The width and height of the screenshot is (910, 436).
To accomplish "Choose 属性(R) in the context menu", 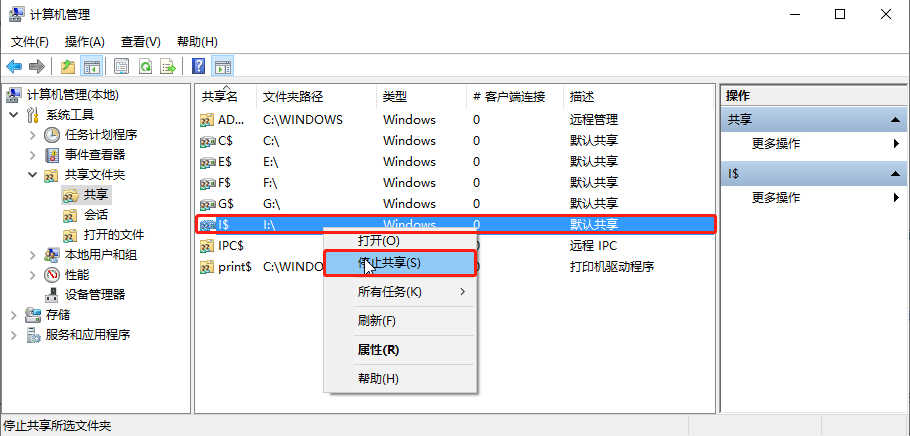I will (400, 350).
